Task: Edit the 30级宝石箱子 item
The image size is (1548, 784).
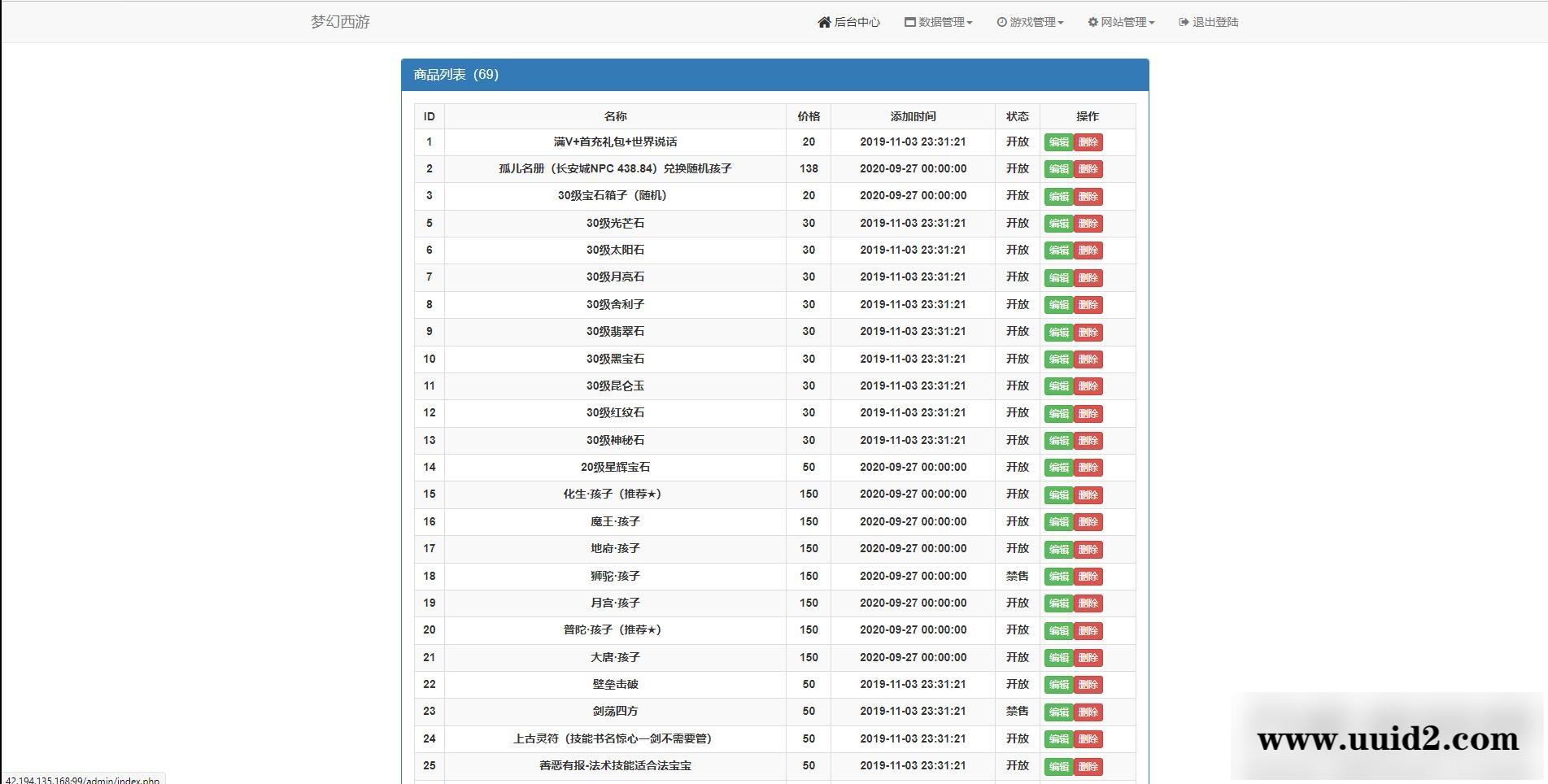Action: (1058, 196)
